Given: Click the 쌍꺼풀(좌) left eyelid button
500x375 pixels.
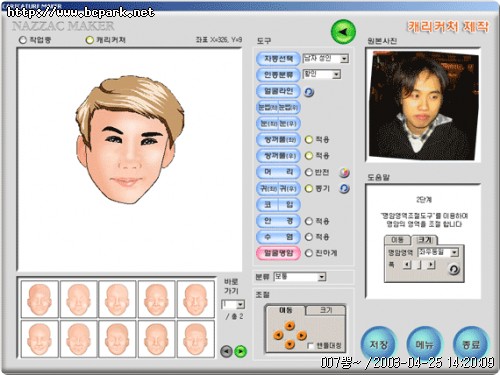Looking at the screenshot, I should click(278, 140).
